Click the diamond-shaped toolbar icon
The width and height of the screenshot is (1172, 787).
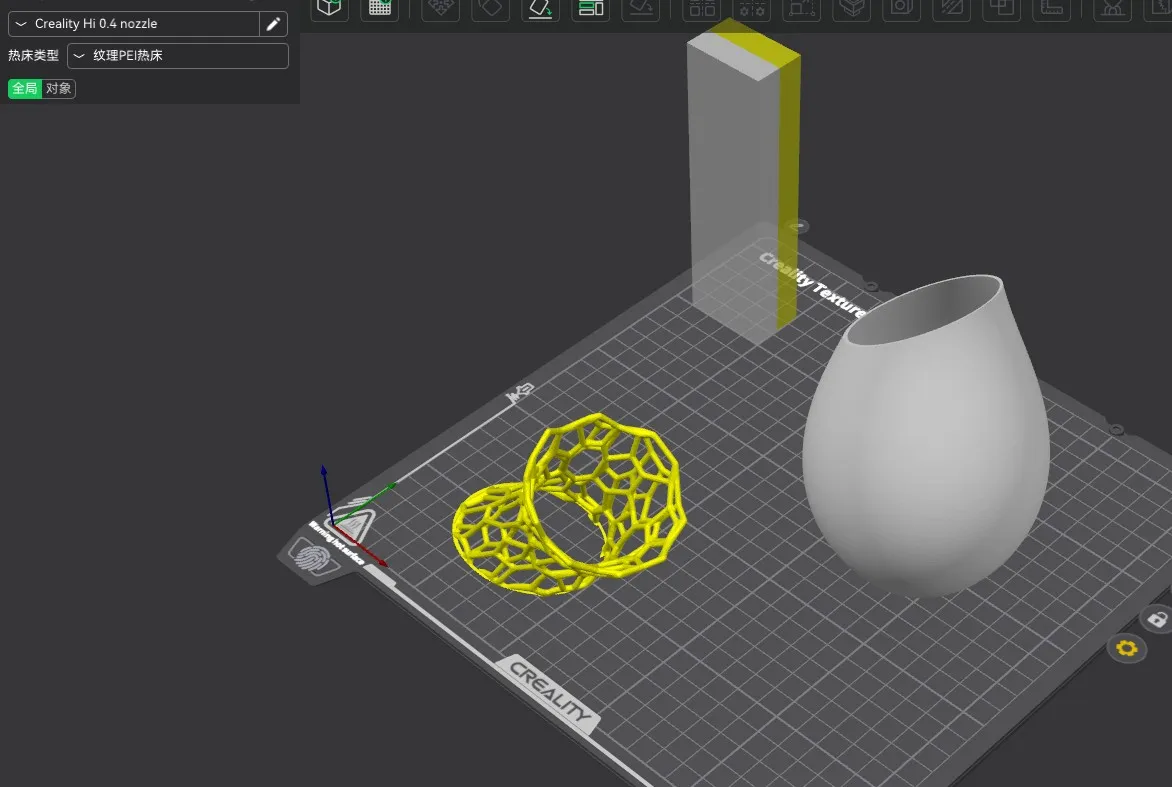click(490, 9)
